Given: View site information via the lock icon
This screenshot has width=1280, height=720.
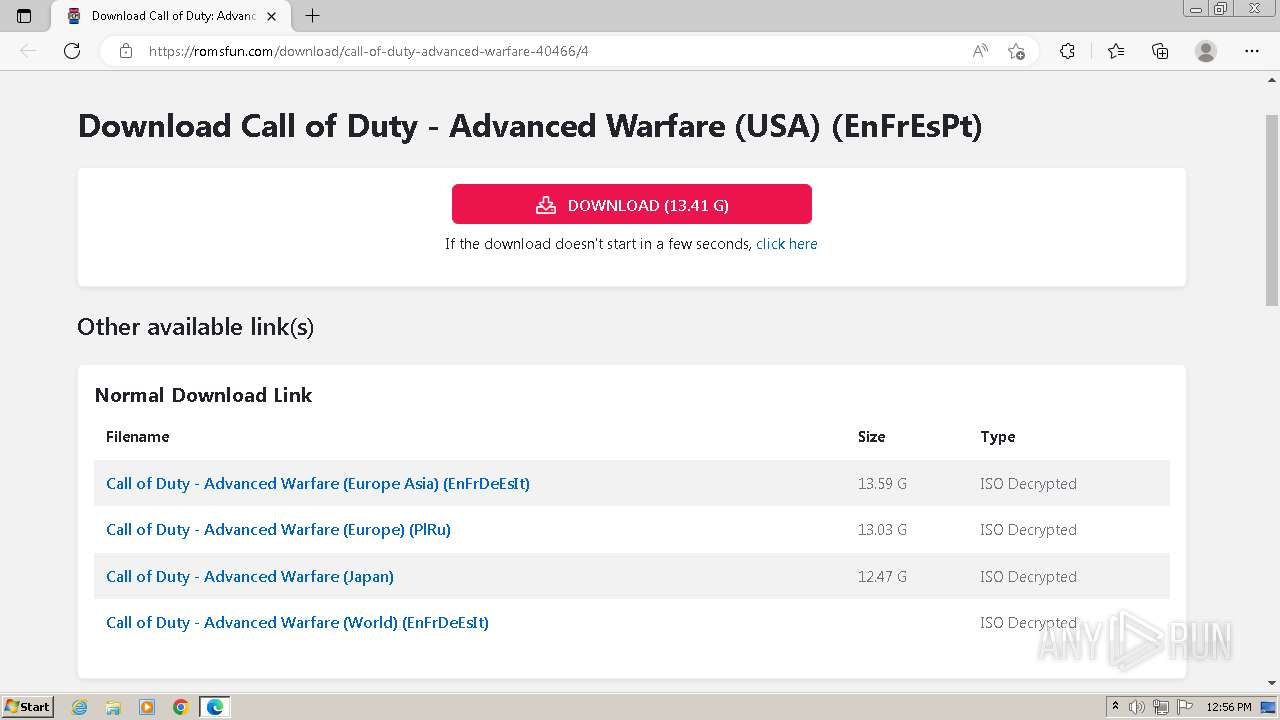Looking at the screenshot, I should [x=126, y=51].
